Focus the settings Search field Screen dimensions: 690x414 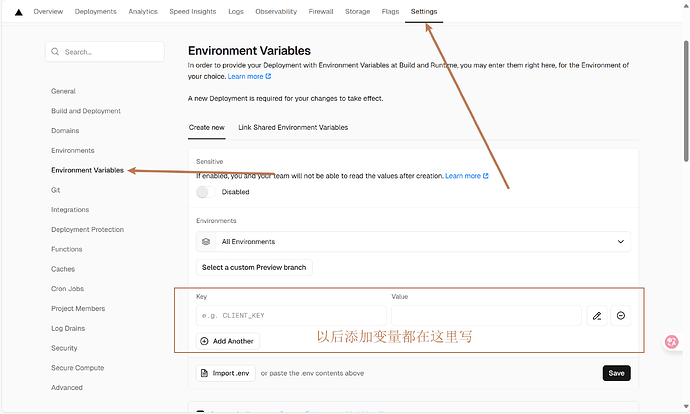[x=105, y=52]
